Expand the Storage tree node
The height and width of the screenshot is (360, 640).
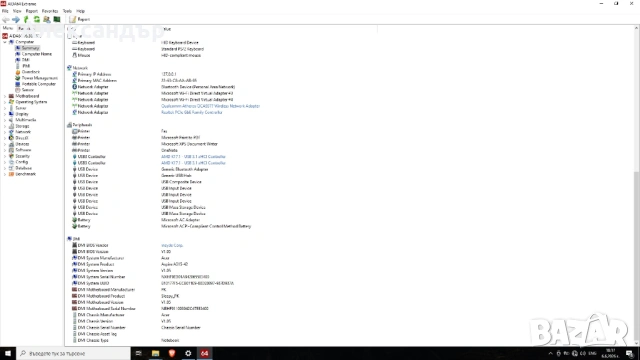pos(5,126)
